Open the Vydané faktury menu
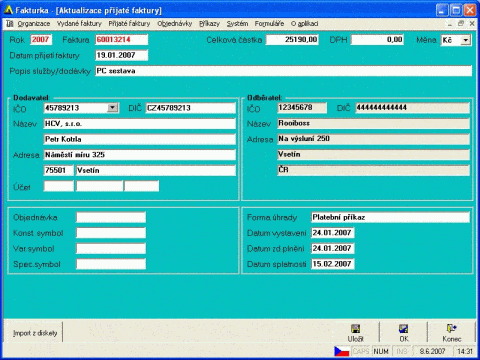The image size is (480, 360). (79, 24)
